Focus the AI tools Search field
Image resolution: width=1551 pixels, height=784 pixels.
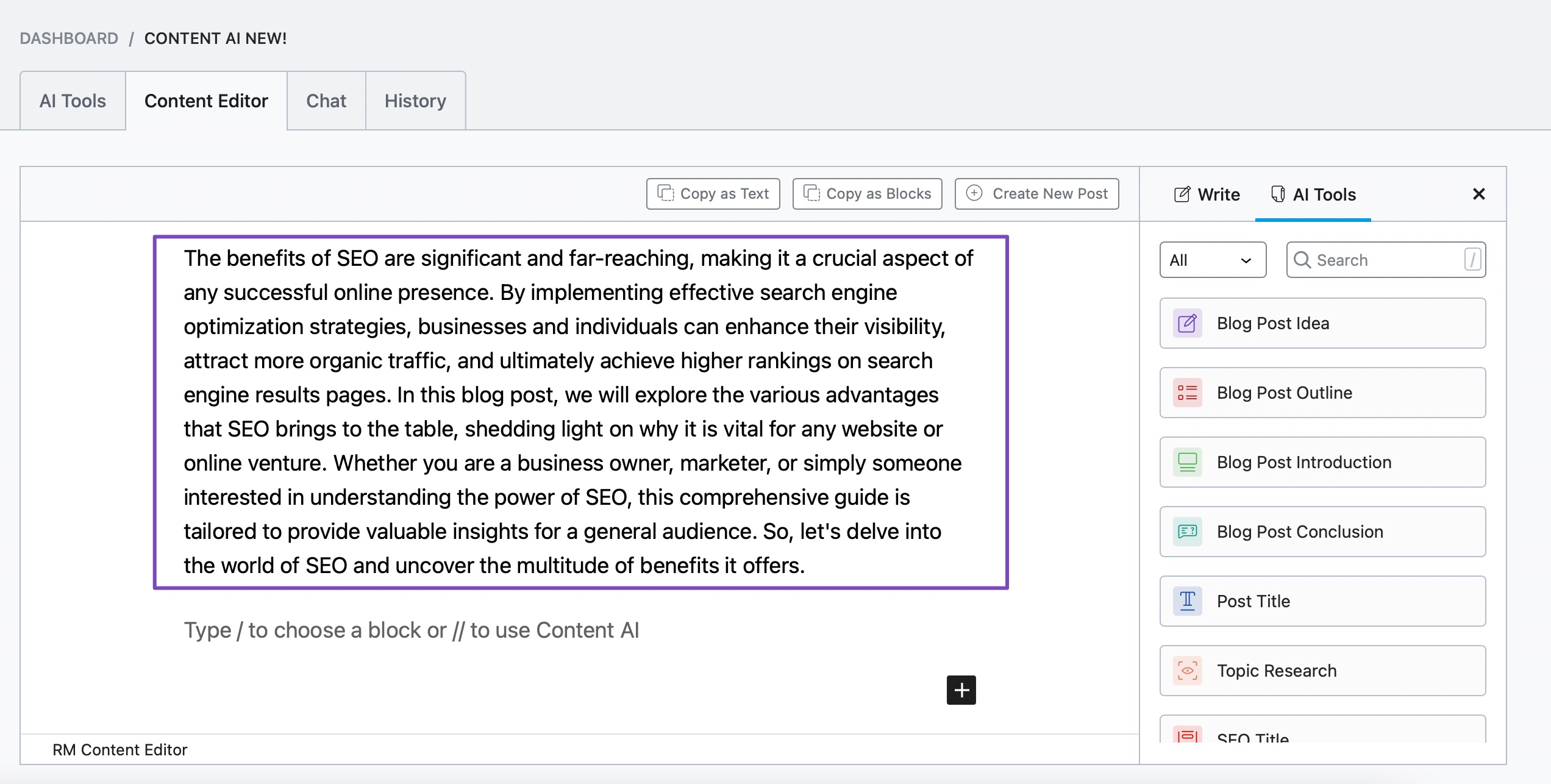point(1386,260)
